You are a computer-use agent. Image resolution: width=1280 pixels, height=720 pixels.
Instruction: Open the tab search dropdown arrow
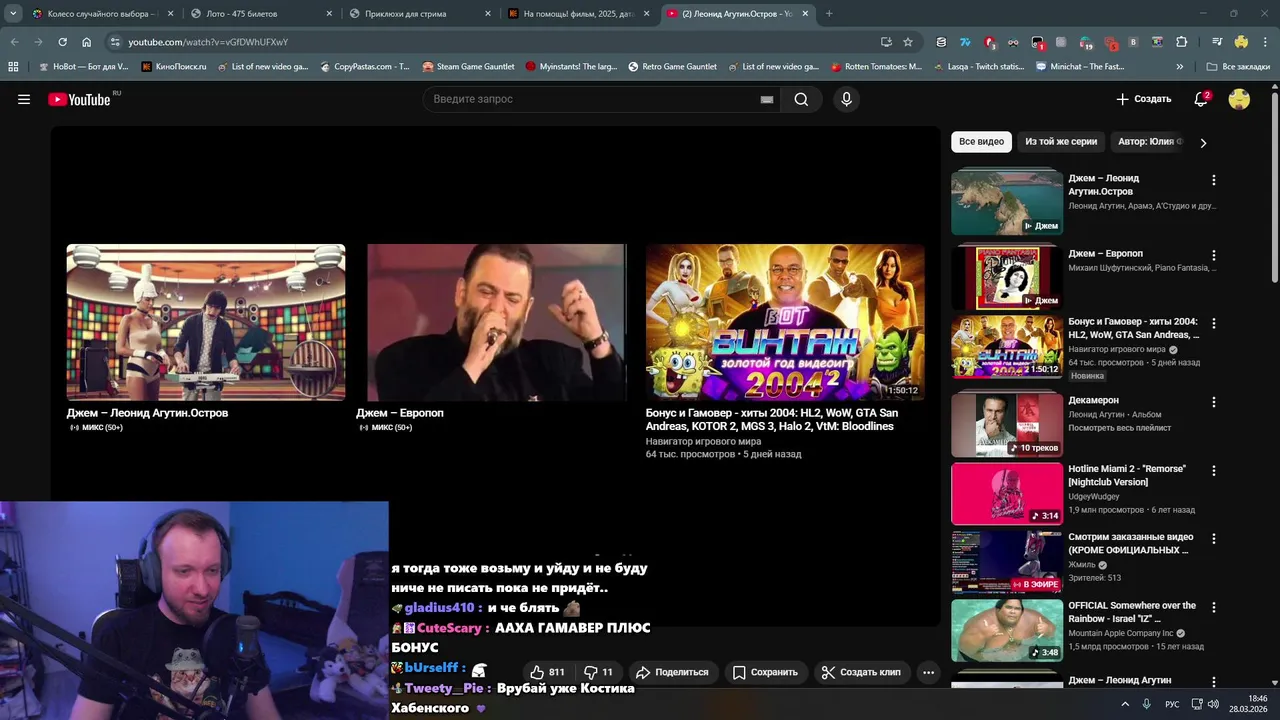coord(13,14)
